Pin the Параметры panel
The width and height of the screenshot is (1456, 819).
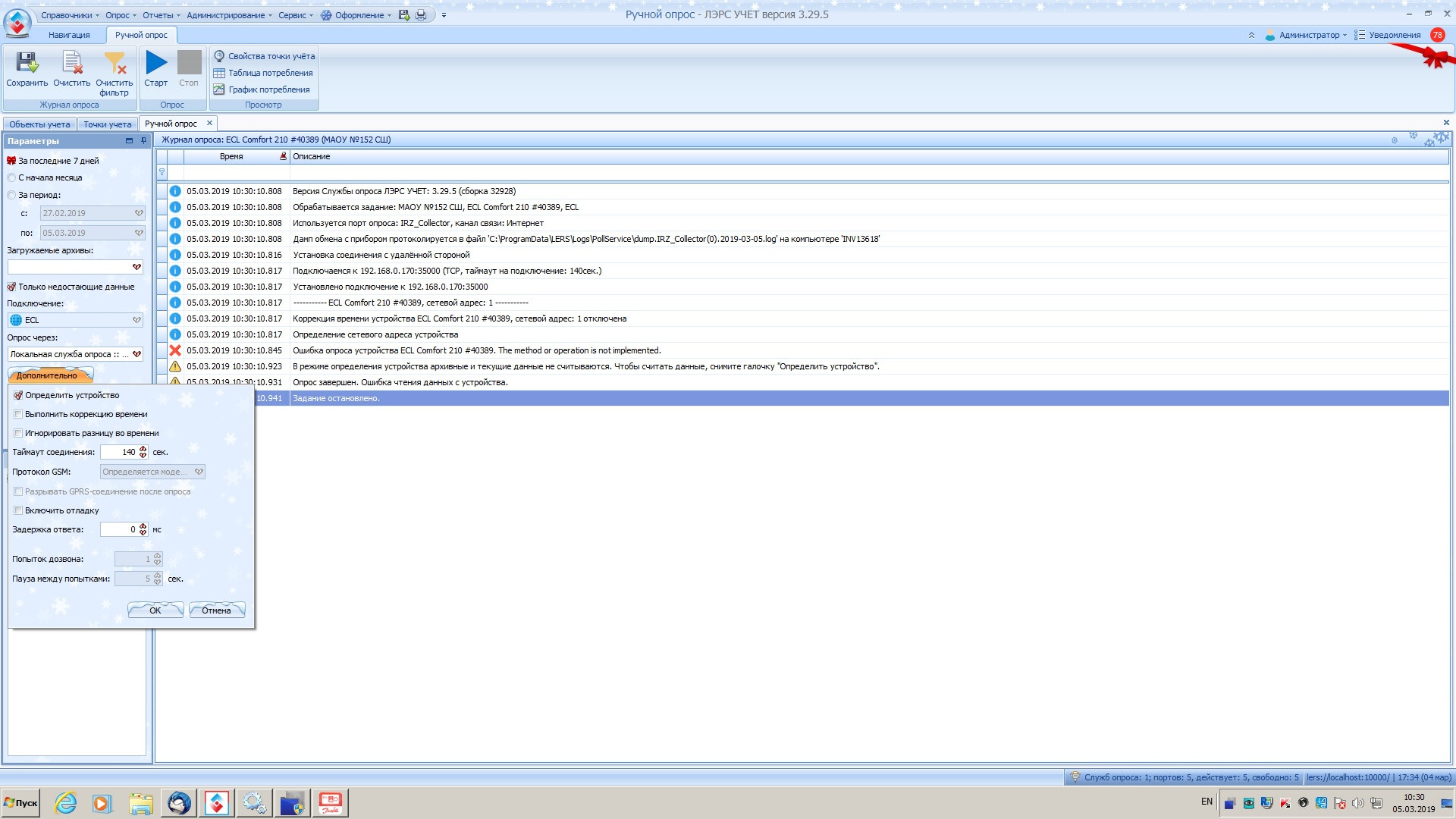click(143, 140)
